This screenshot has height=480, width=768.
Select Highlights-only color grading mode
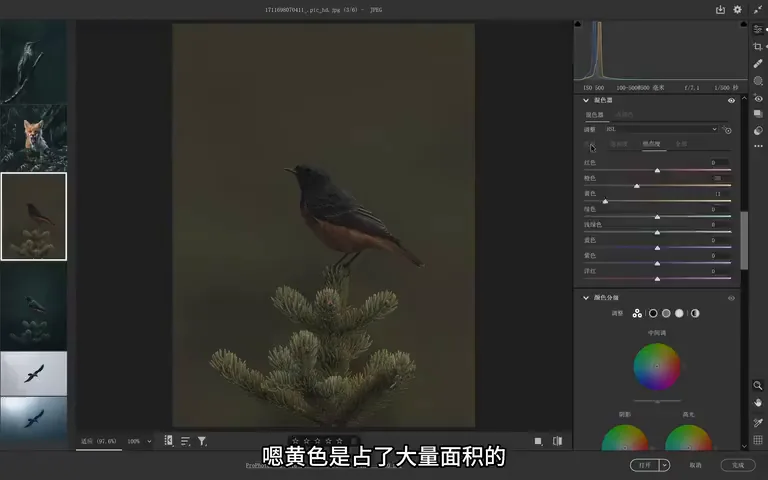pyautogui.click(x=679, y=313)
